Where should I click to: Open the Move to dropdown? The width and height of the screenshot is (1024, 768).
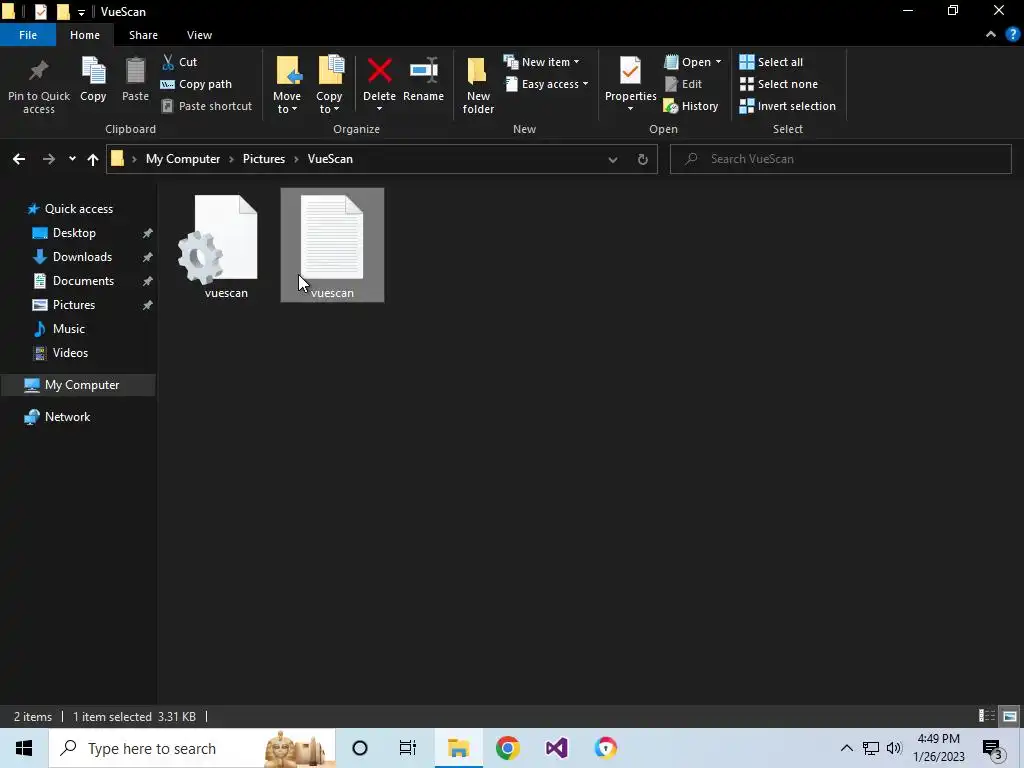click(x=287, y=85)
